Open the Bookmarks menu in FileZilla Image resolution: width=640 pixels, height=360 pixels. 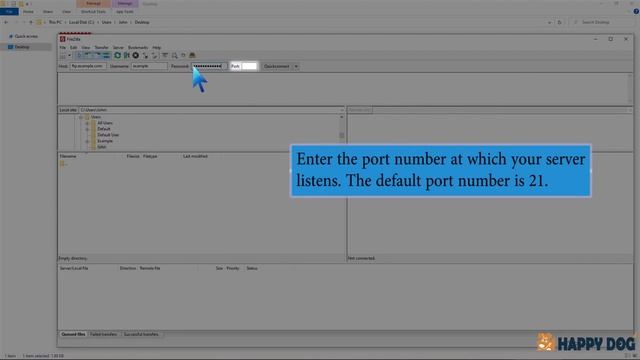pyautogui.click(x=138, y=47)
